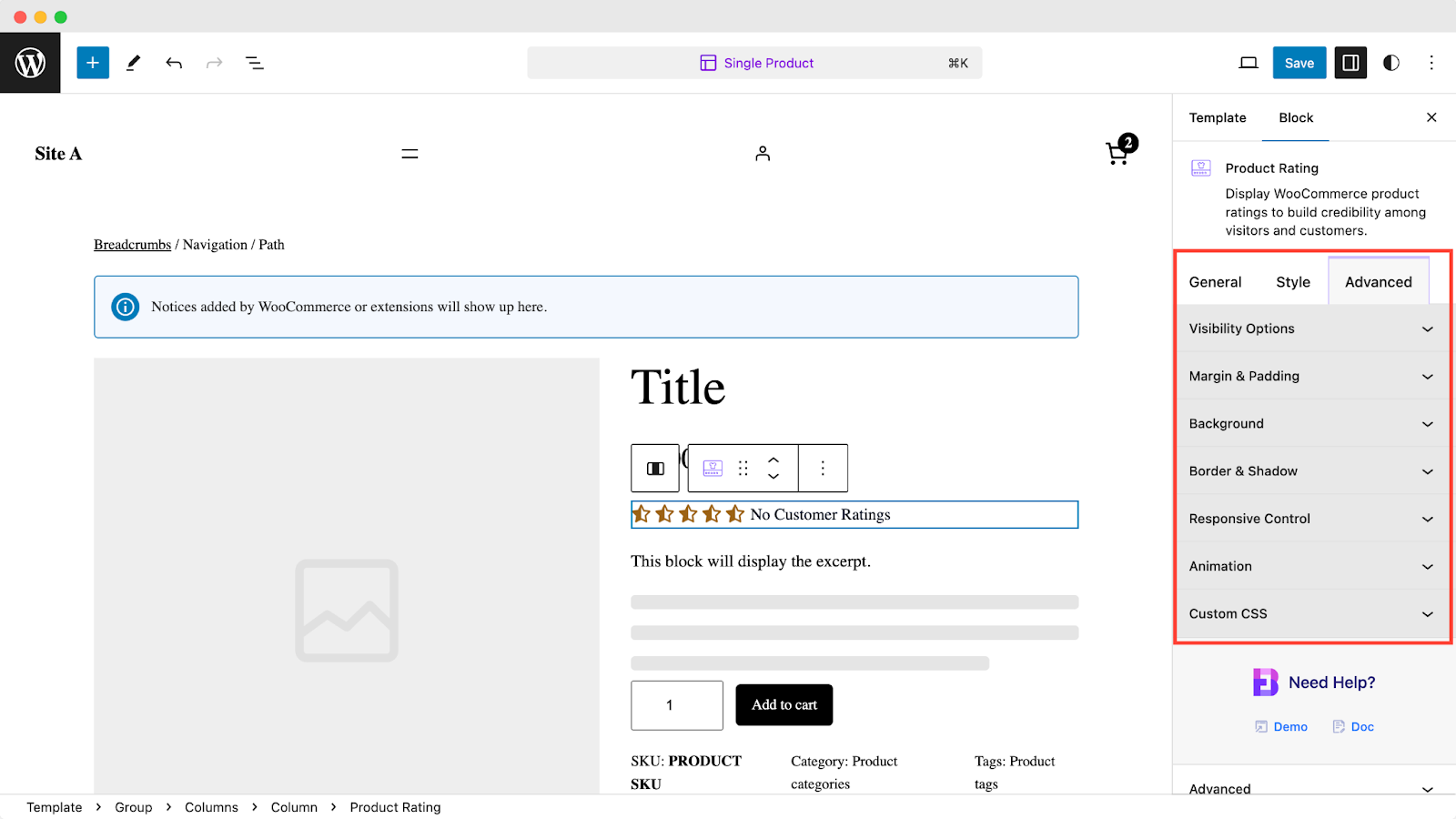Click the Site A site title
The height and width of the screenshot is (819, 1456).
[x=58, y=154]
